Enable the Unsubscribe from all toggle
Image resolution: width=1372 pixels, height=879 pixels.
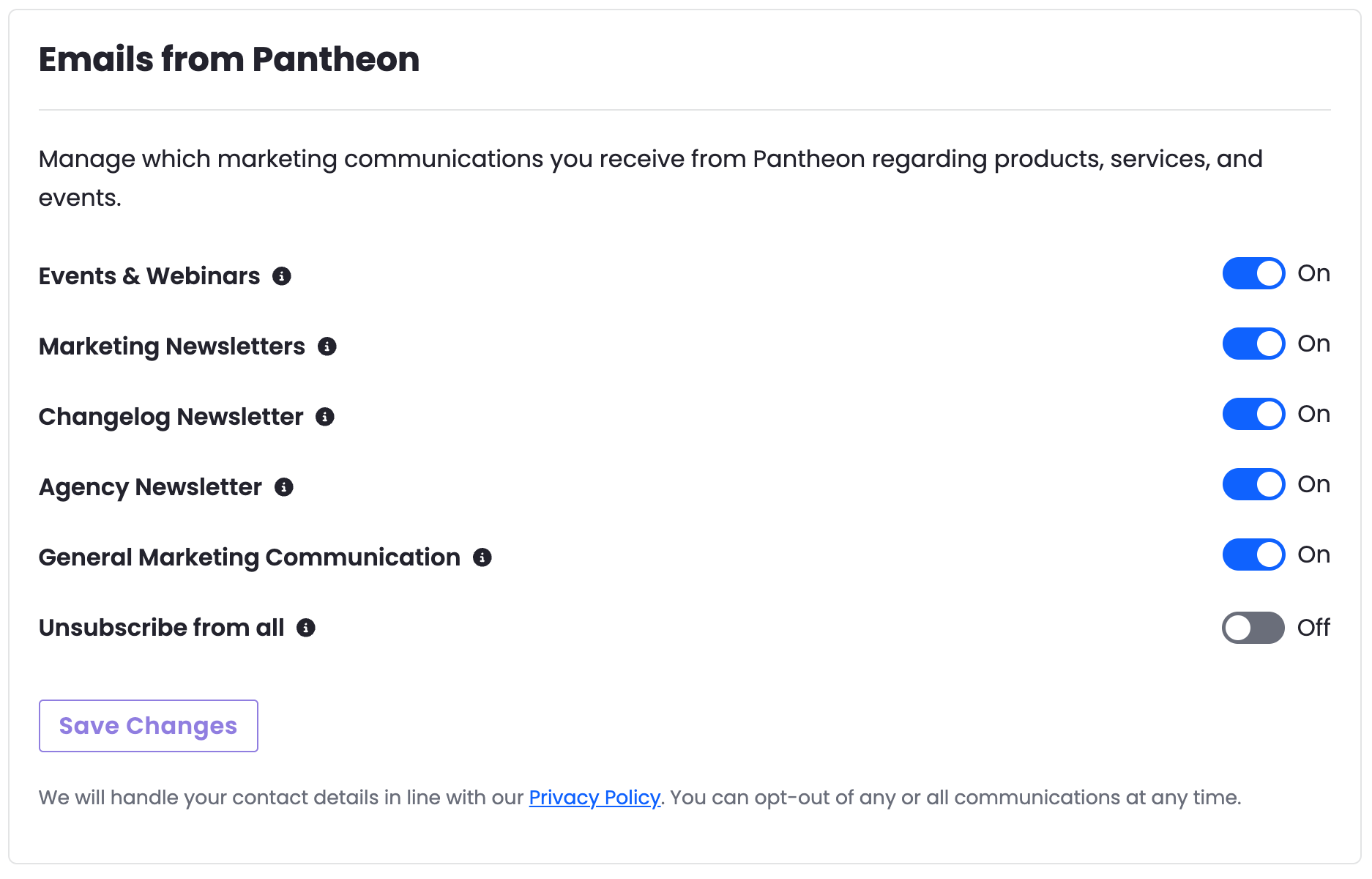click(x=1253, y=628)
